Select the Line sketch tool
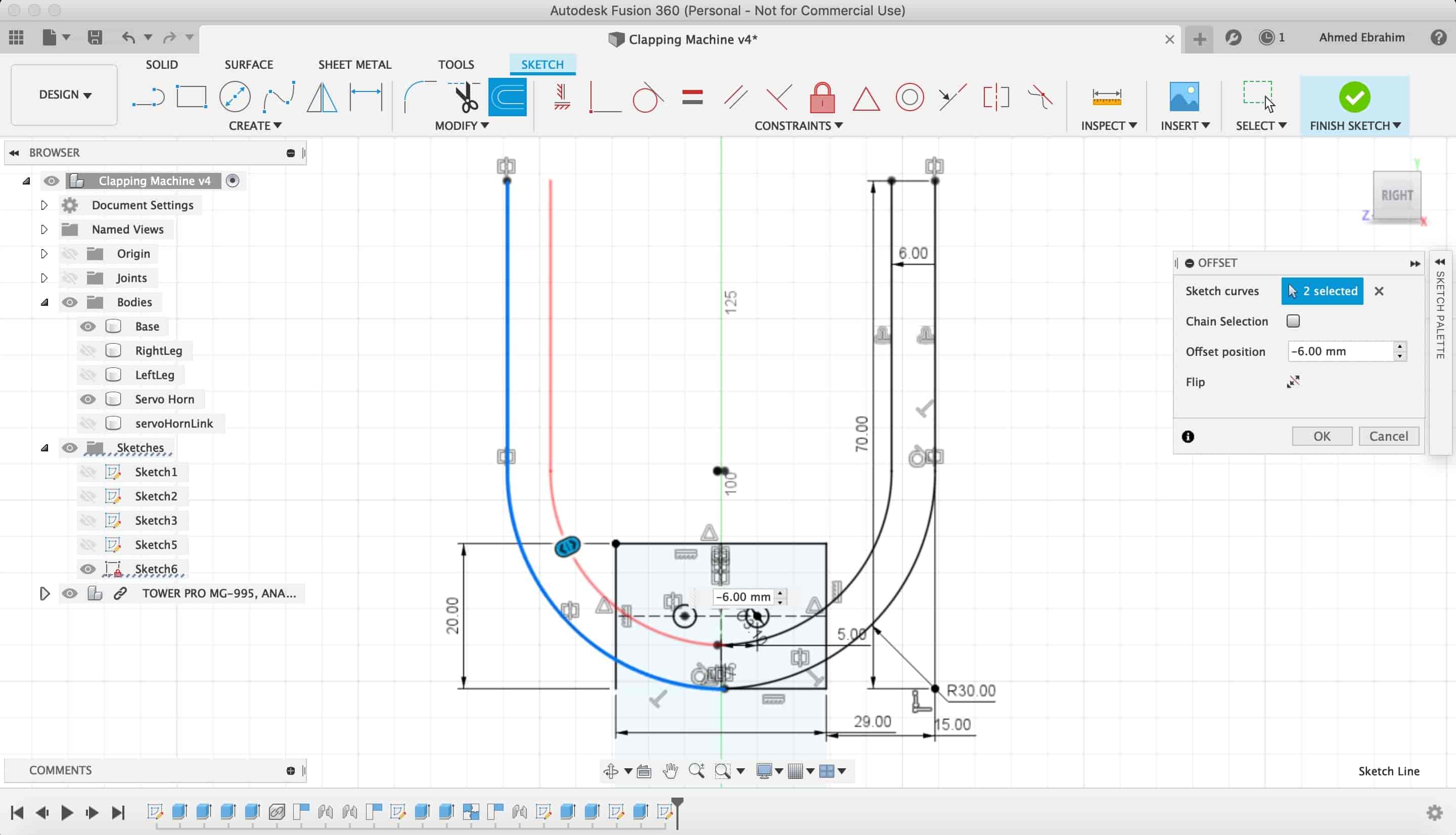The height and width of the screenshot is (835, 1456). coord(148,97)
